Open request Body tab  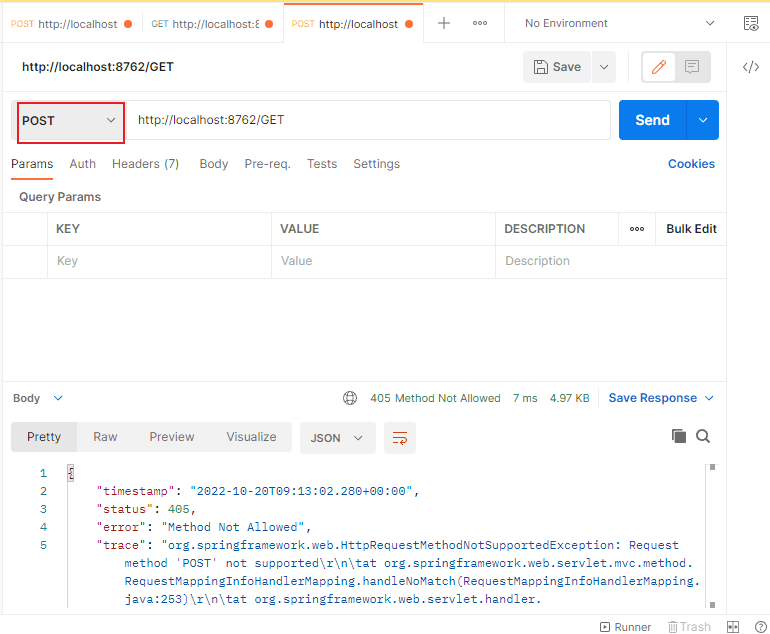pyautogui.click(x=214, y=164)
